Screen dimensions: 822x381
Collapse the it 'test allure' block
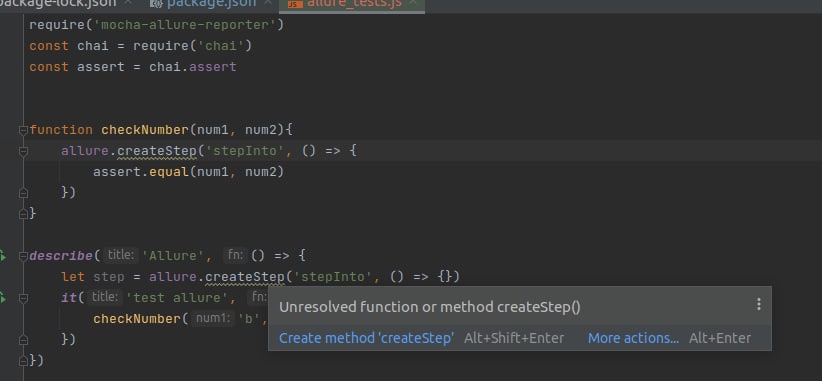click(x=23, y=298)
